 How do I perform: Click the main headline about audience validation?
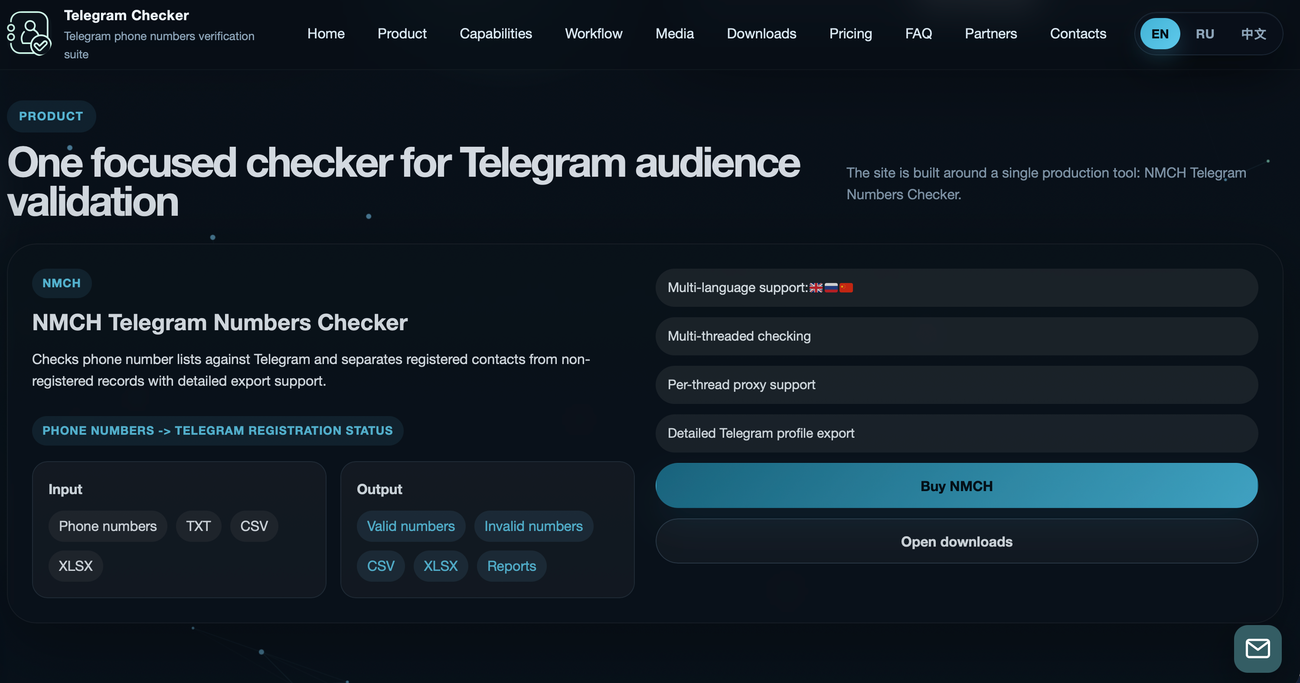(403, 182)
